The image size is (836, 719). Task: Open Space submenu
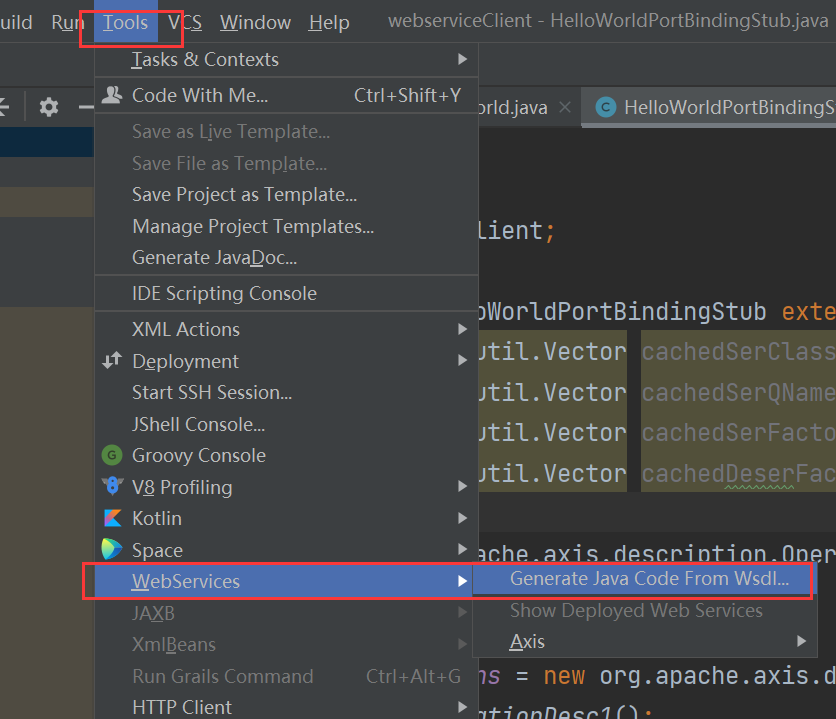[286, 550]
